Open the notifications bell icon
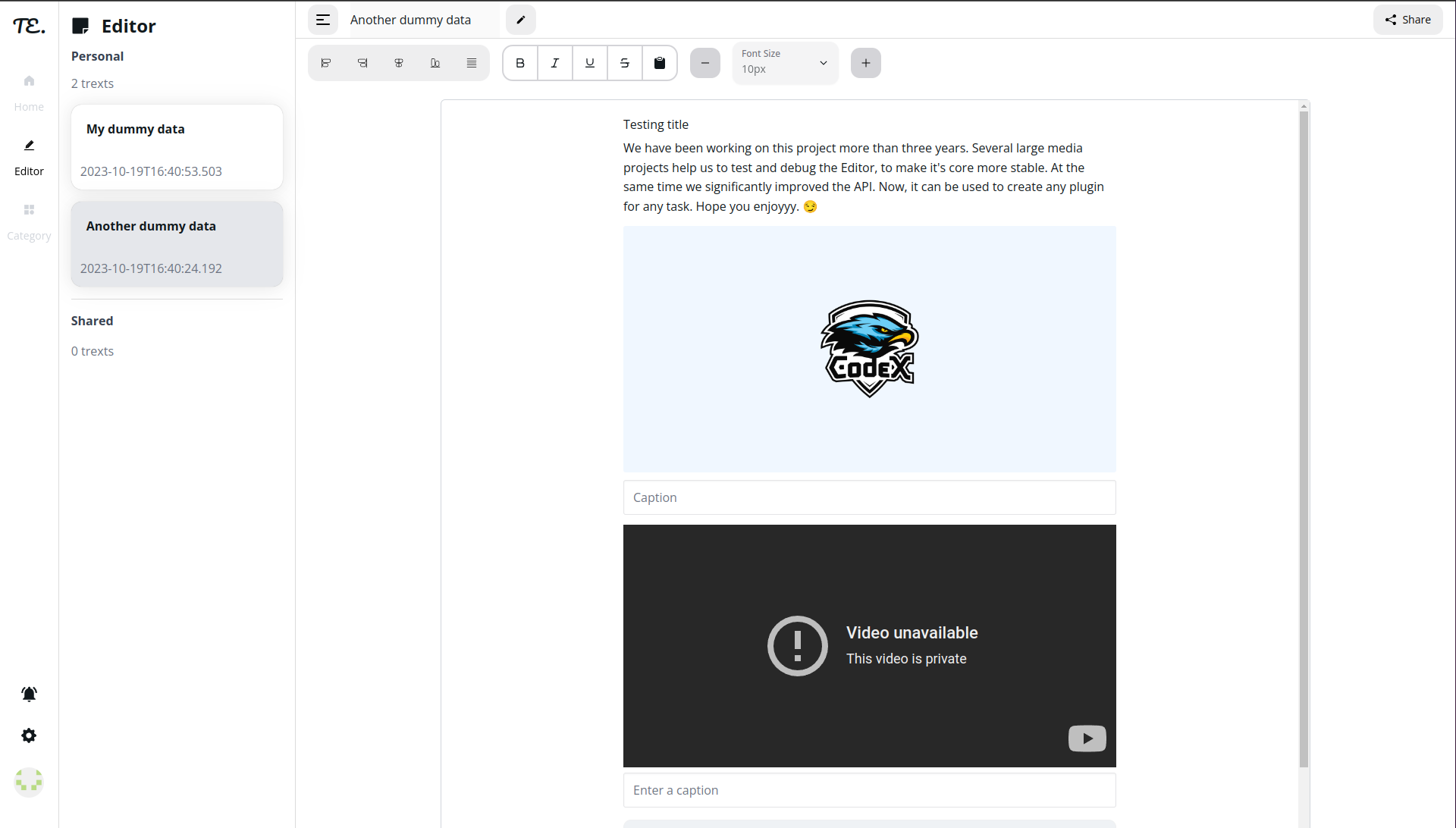Image resolution: width=1456 pixels, height=828 pixels. point(29,694)
